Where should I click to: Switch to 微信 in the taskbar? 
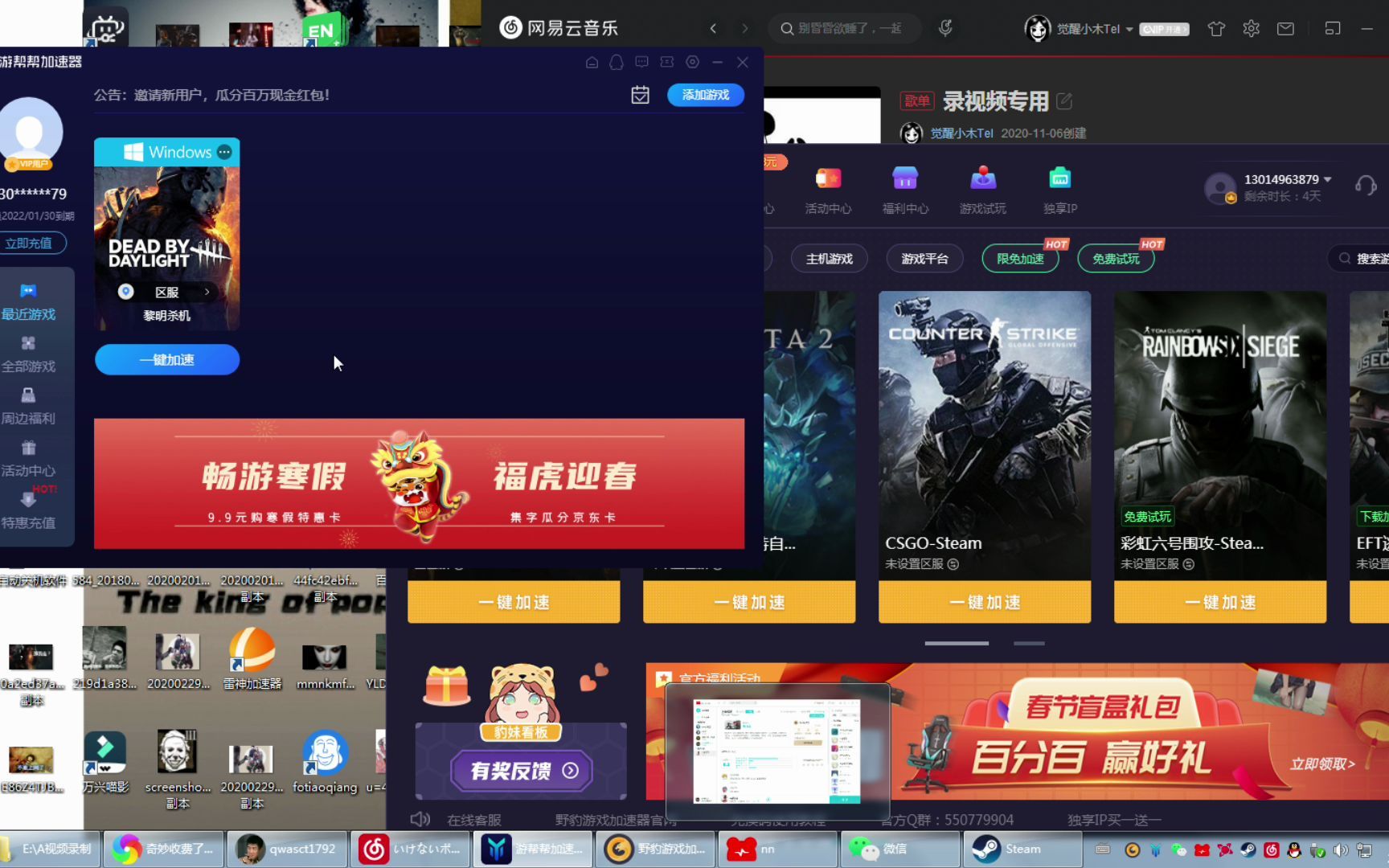click(x=900, y=849)
